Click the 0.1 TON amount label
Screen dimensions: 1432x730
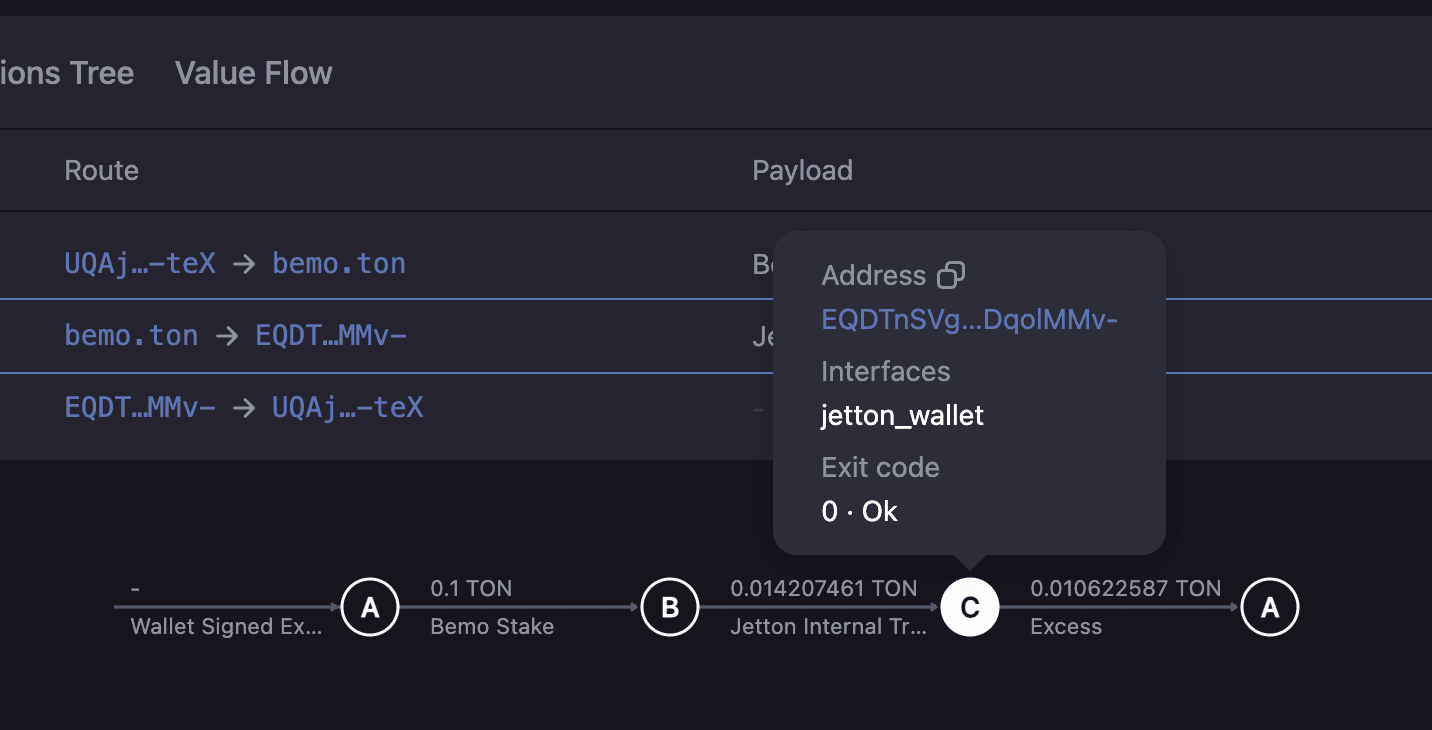pos(471,588)
